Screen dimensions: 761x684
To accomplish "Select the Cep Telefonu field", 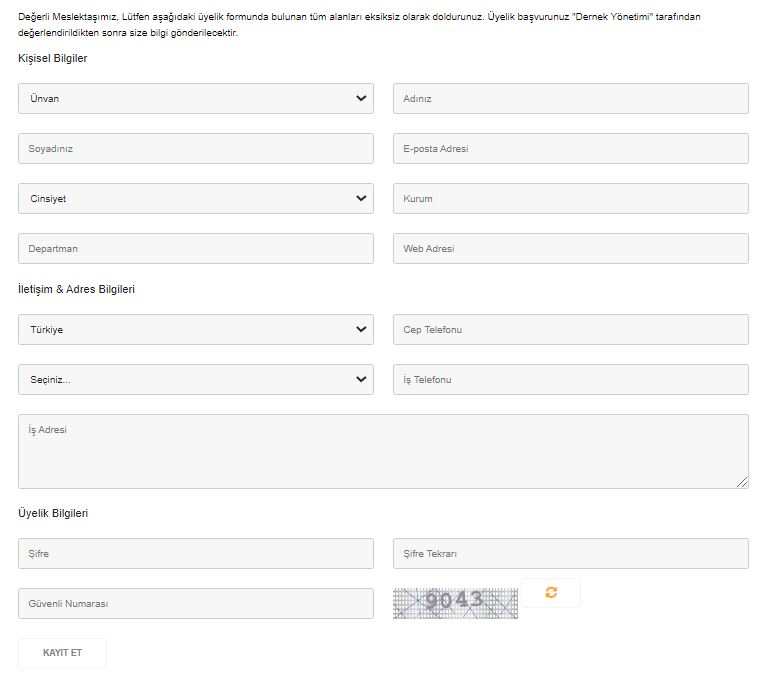I will (570, 329).
